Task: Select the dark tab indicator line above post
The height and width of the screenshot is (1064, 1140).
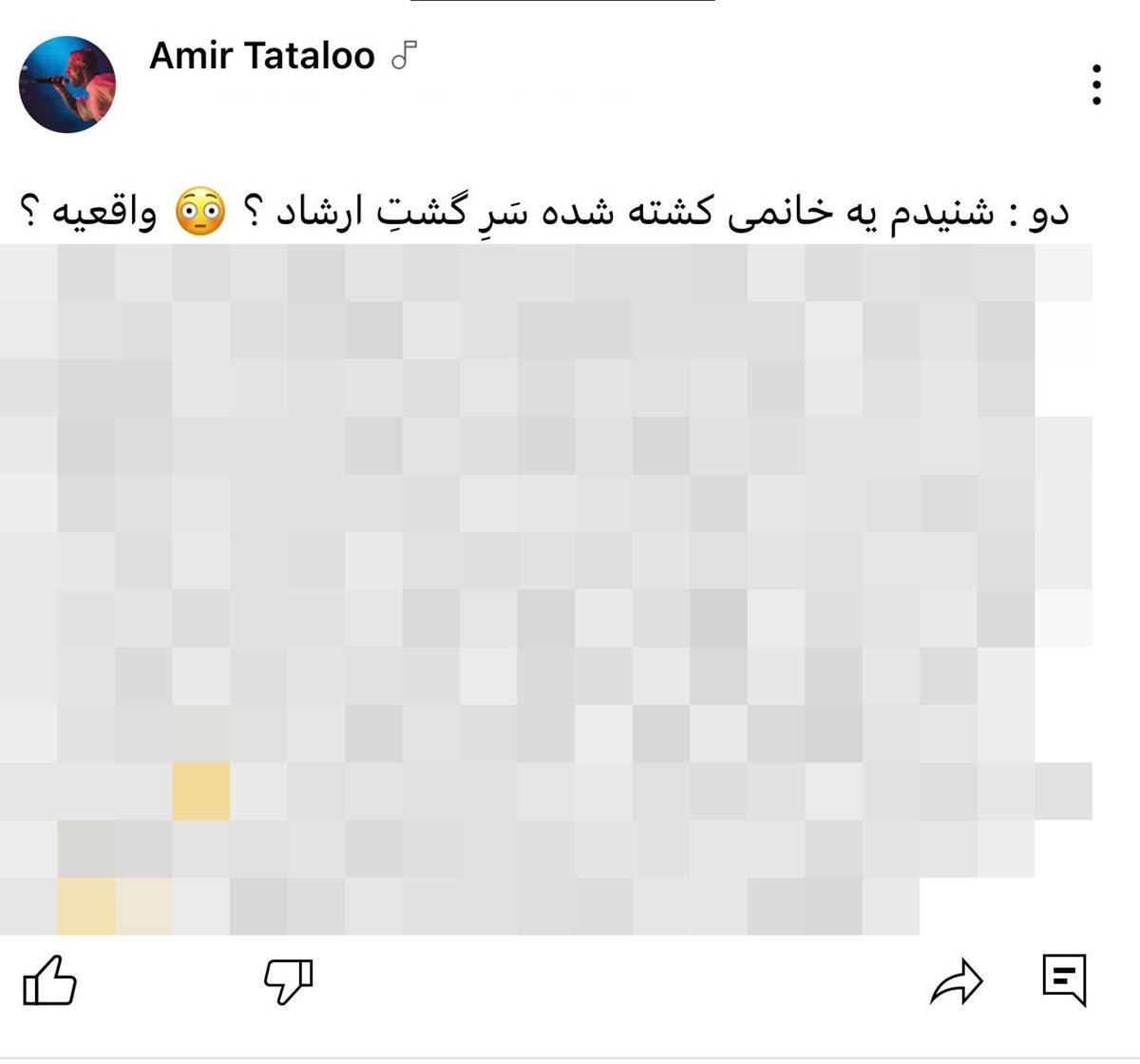Action: 562,2
